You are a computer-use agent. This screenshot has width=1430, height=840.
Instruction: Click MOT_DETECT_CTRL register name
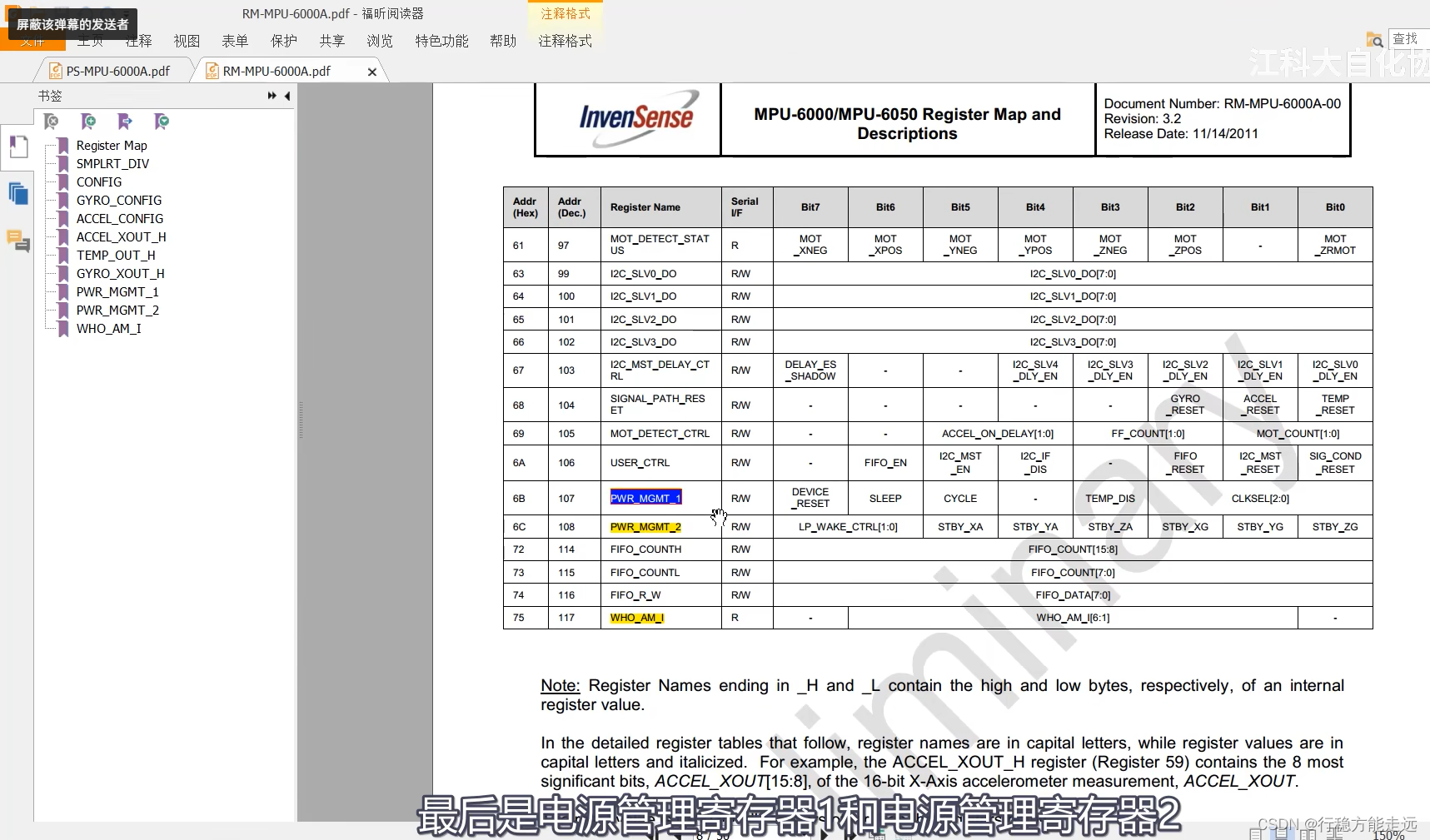(660, 434)
